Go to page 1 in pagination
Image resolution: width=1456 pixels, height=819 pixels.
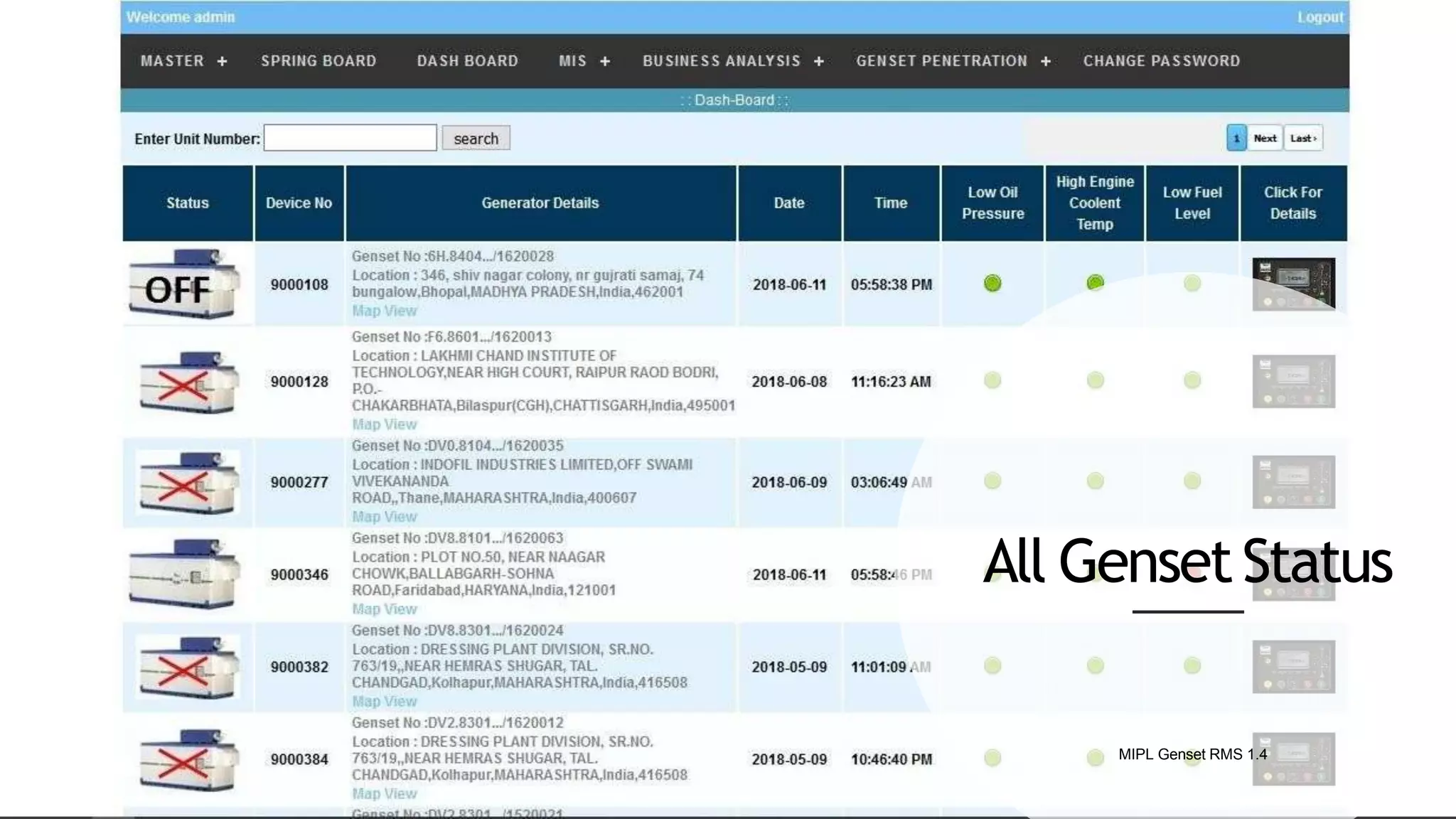[x=1236, y=138]
